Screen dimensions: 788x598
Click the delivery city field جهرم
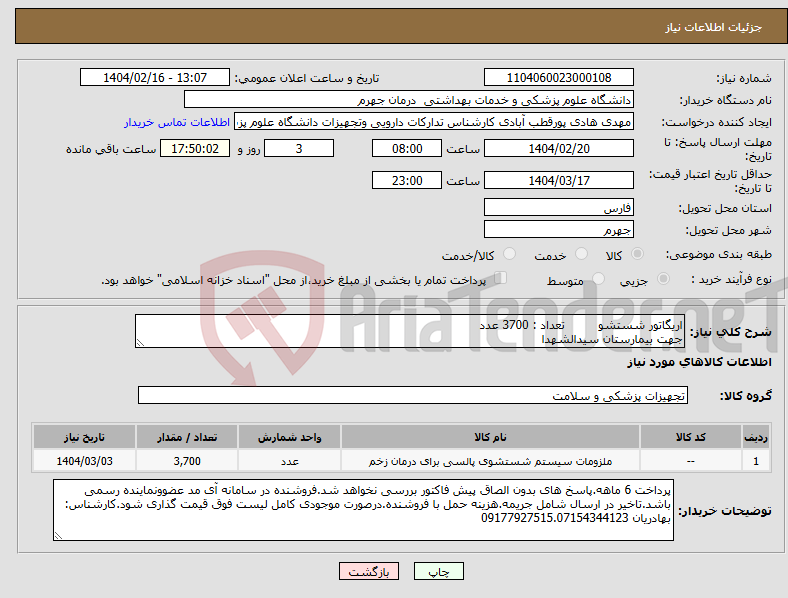point(558,229)
